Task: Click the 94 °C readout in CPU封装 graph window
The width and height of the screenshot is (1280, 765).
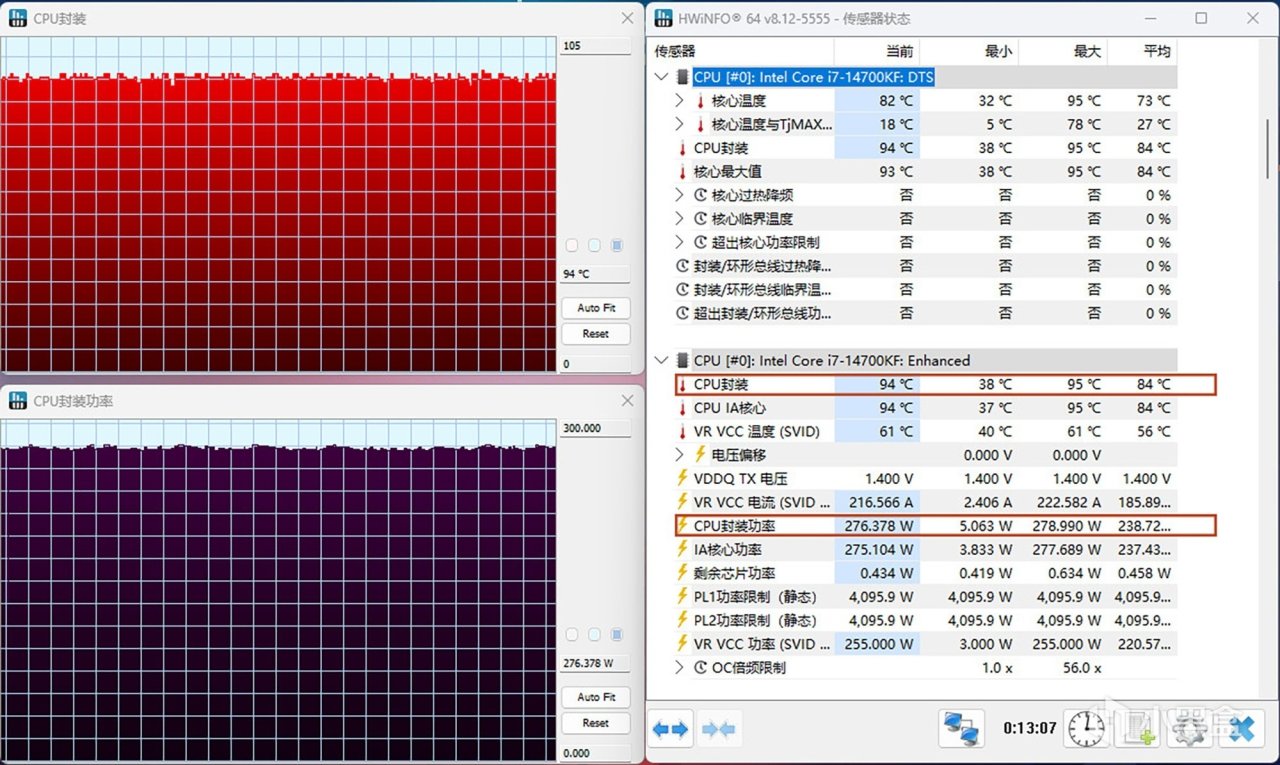Action: [x=595, y=274]
